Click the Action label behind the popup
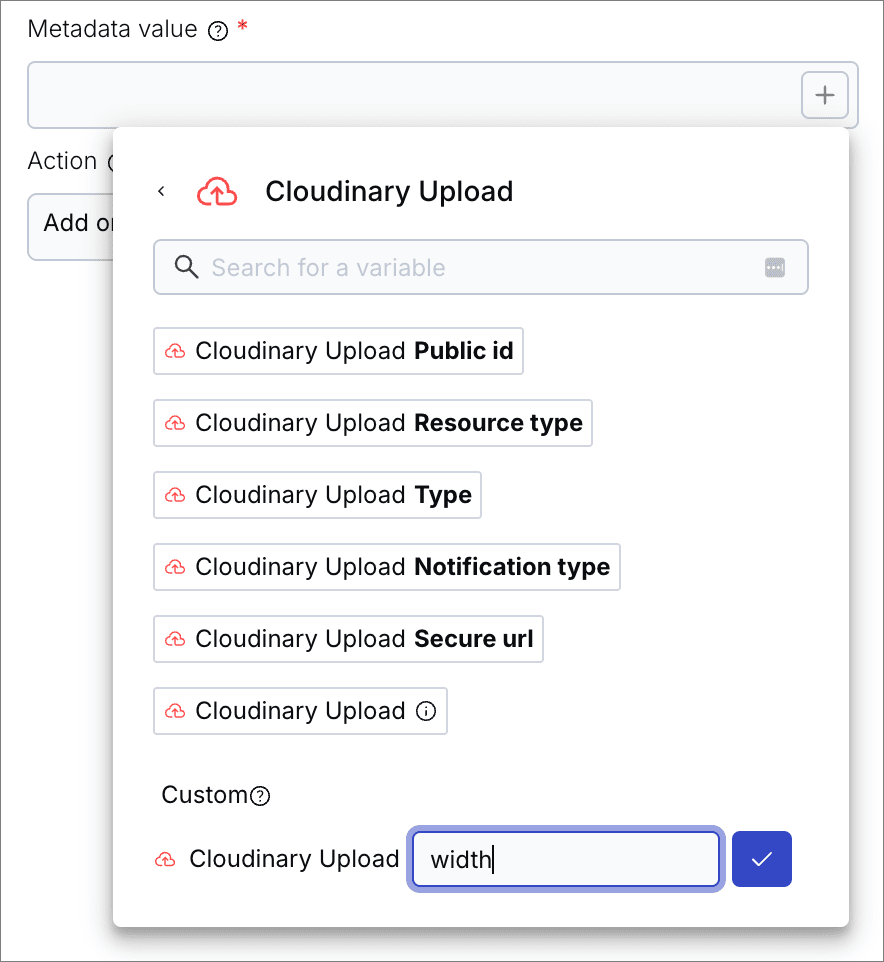 63,161
